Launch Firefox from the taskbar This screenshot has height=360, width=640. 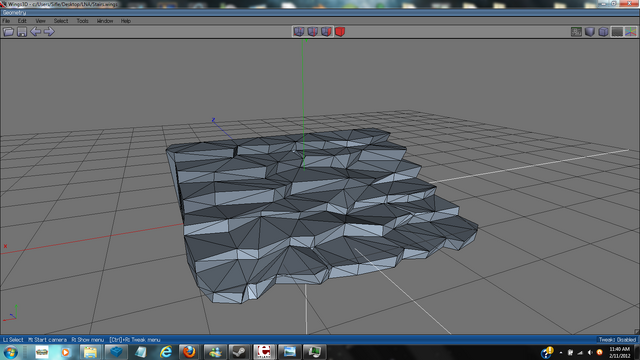[x=189, y=352]
